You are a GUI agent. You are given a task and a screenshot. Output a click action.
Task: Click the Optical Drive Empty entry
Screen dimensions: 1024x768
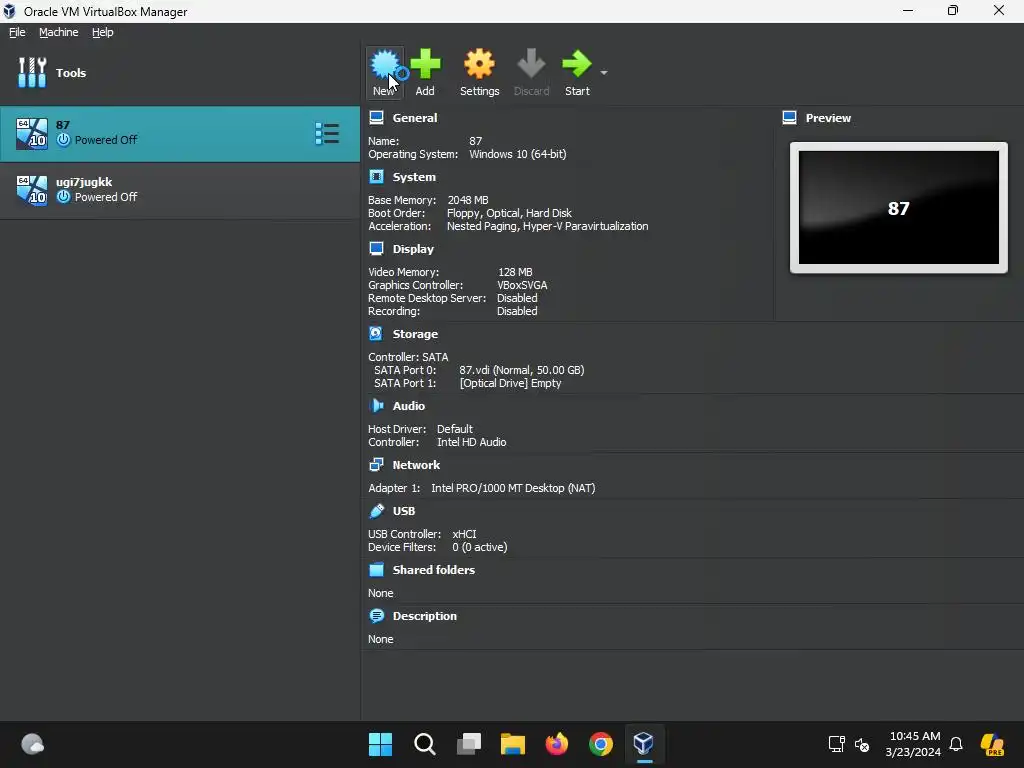click(x=510, y=383)
